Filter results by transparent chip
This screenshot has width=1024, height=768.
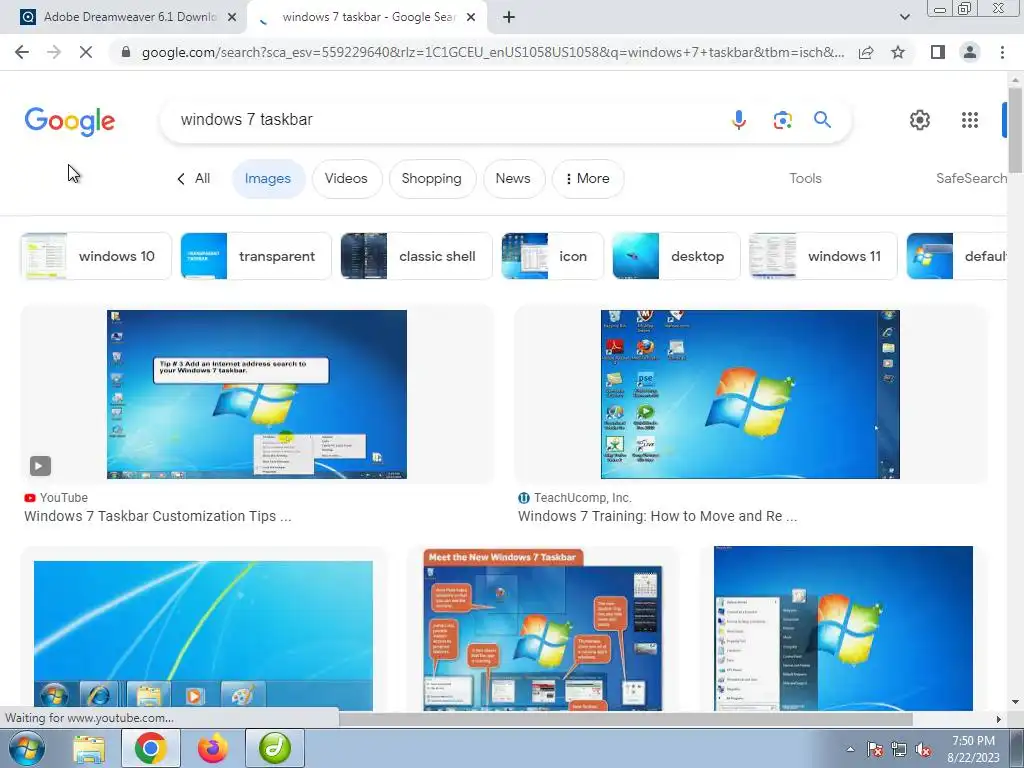point(256,256)
